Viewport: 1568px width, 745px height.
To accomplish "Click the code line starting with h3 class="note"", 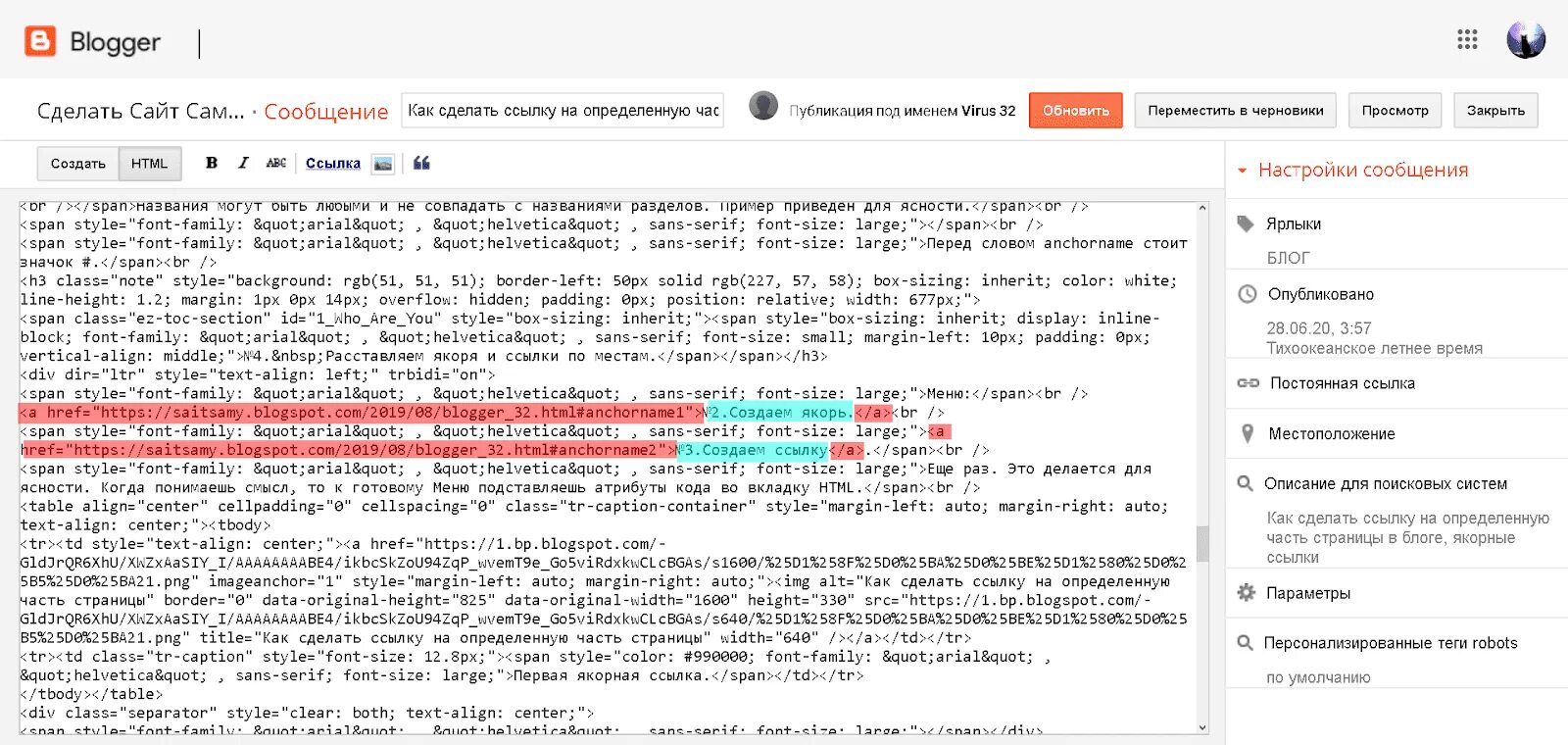I will (599, 280).
